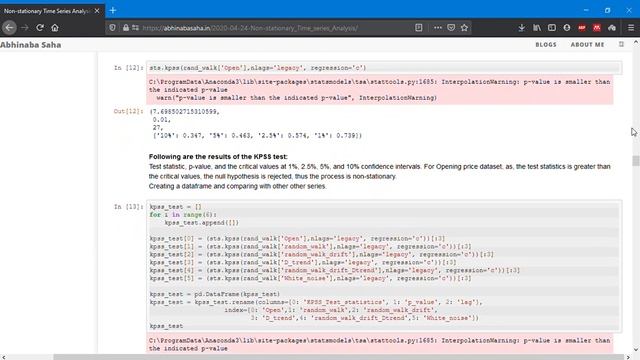The image size is (640, 360).
Task: Click the In [13]: prompt label
Action: click(x=129, y=207)
